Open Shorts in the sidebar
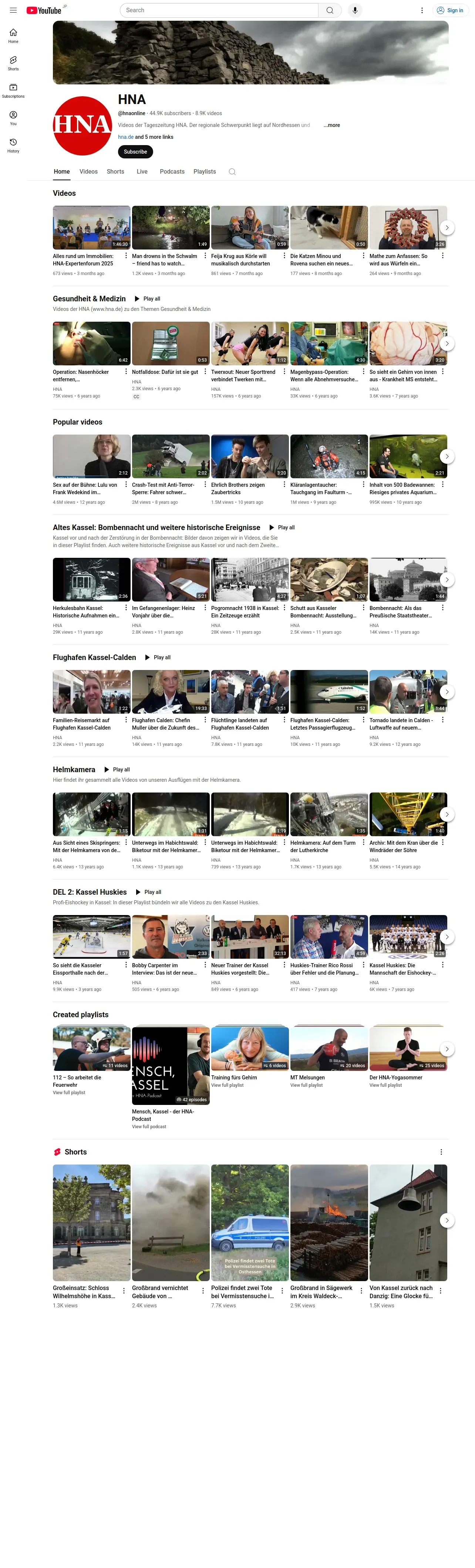 pyautogui.click(x=13, y=63)
